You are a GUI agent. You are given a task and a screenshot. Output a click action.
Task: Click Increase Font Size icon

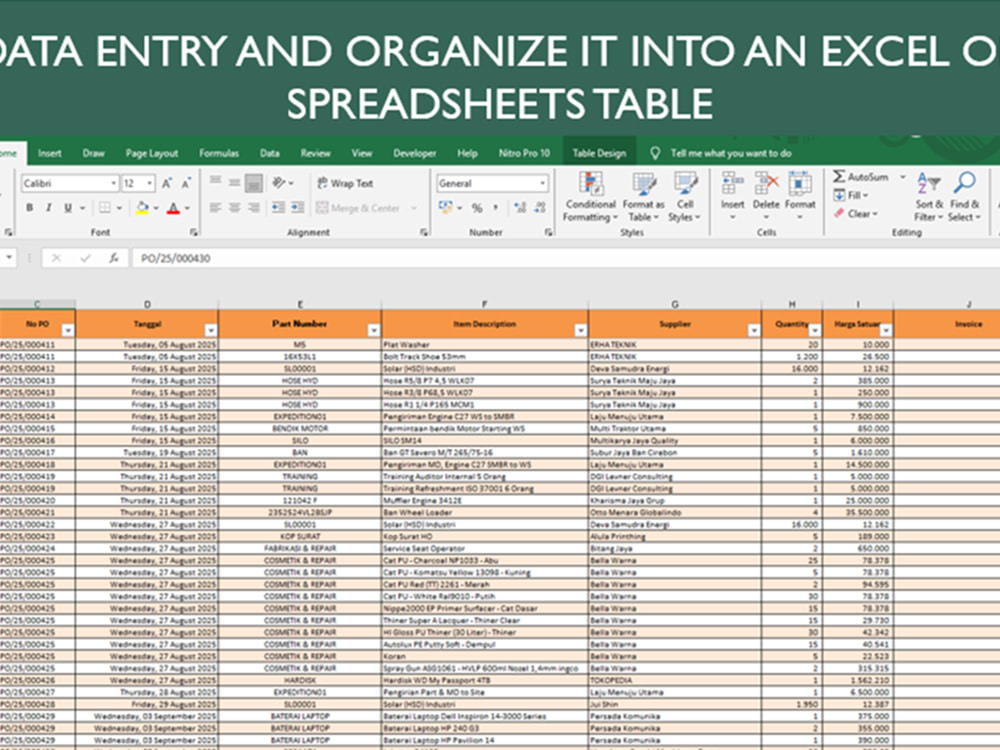[166, 184]
